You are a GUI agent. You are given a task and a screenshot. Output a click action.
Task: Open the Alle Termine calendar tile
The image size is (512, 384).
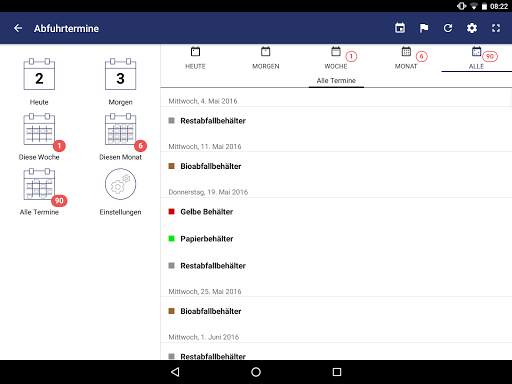tap(39, 192)
